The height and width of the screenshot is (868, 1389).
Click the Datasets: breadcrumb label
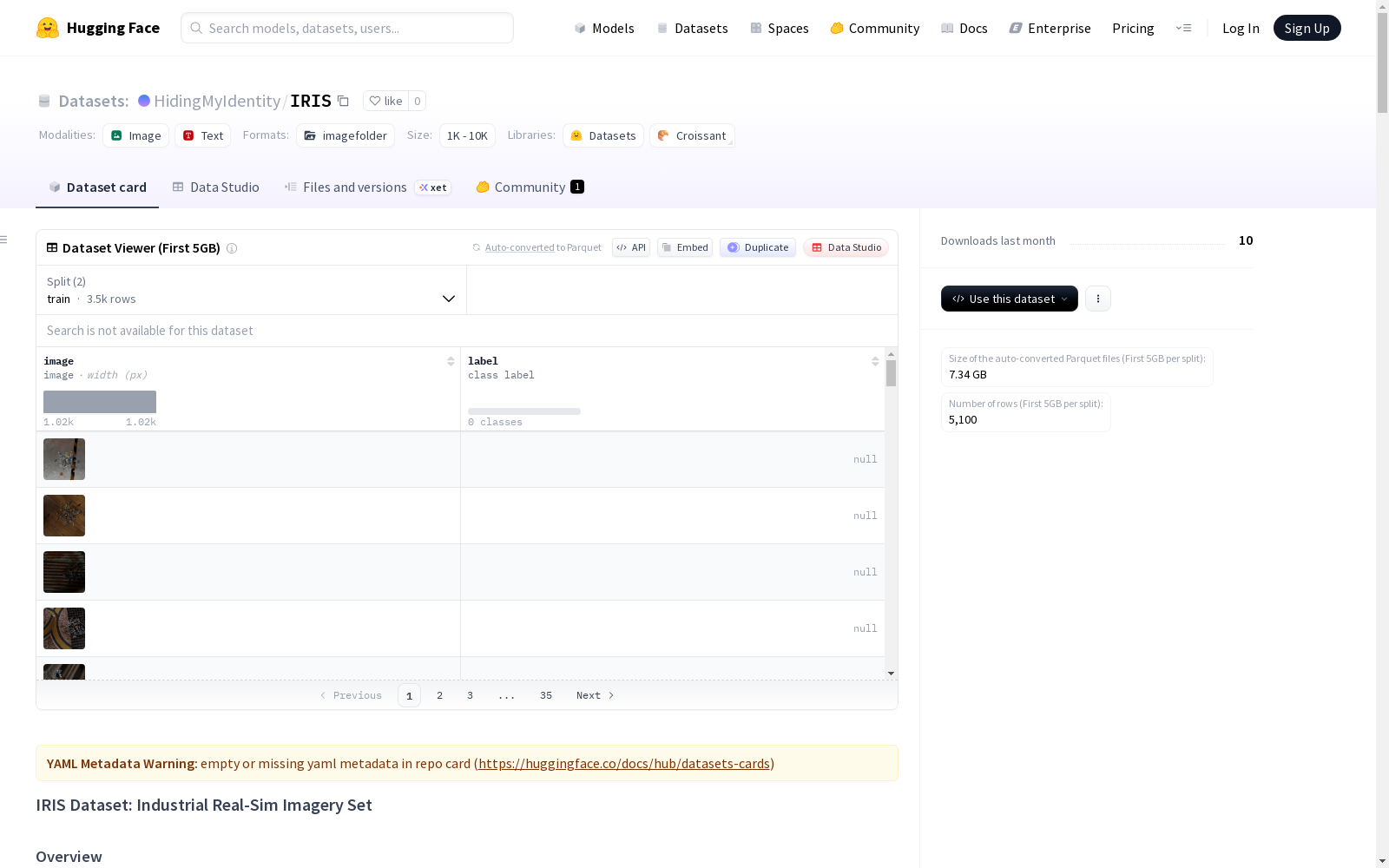coord(94,101)
